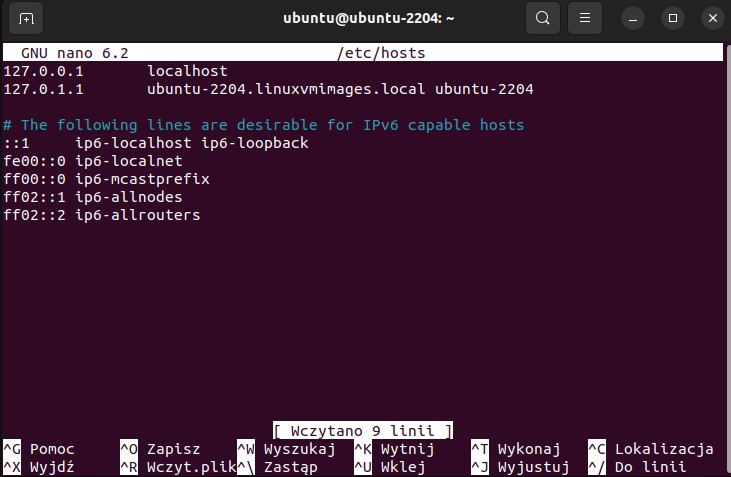Click the ip6-localnet entry

[x=129, y=161]
